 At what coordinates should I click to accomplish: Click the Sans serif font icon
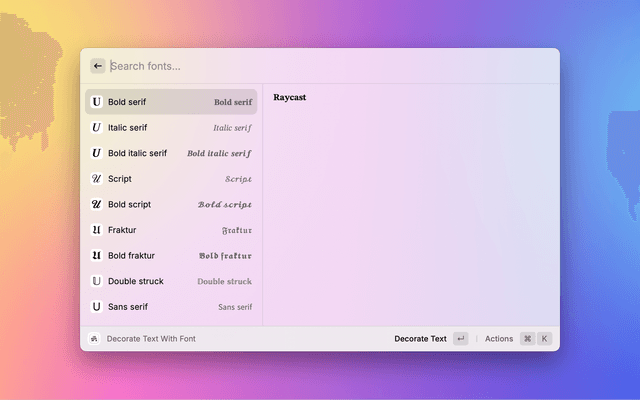coord(96,307)
